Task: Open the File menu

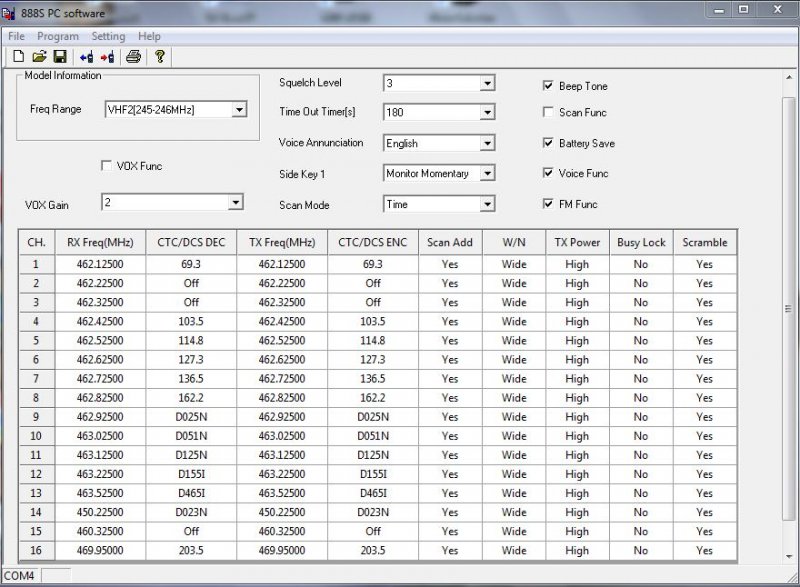Action: (16, 36)
